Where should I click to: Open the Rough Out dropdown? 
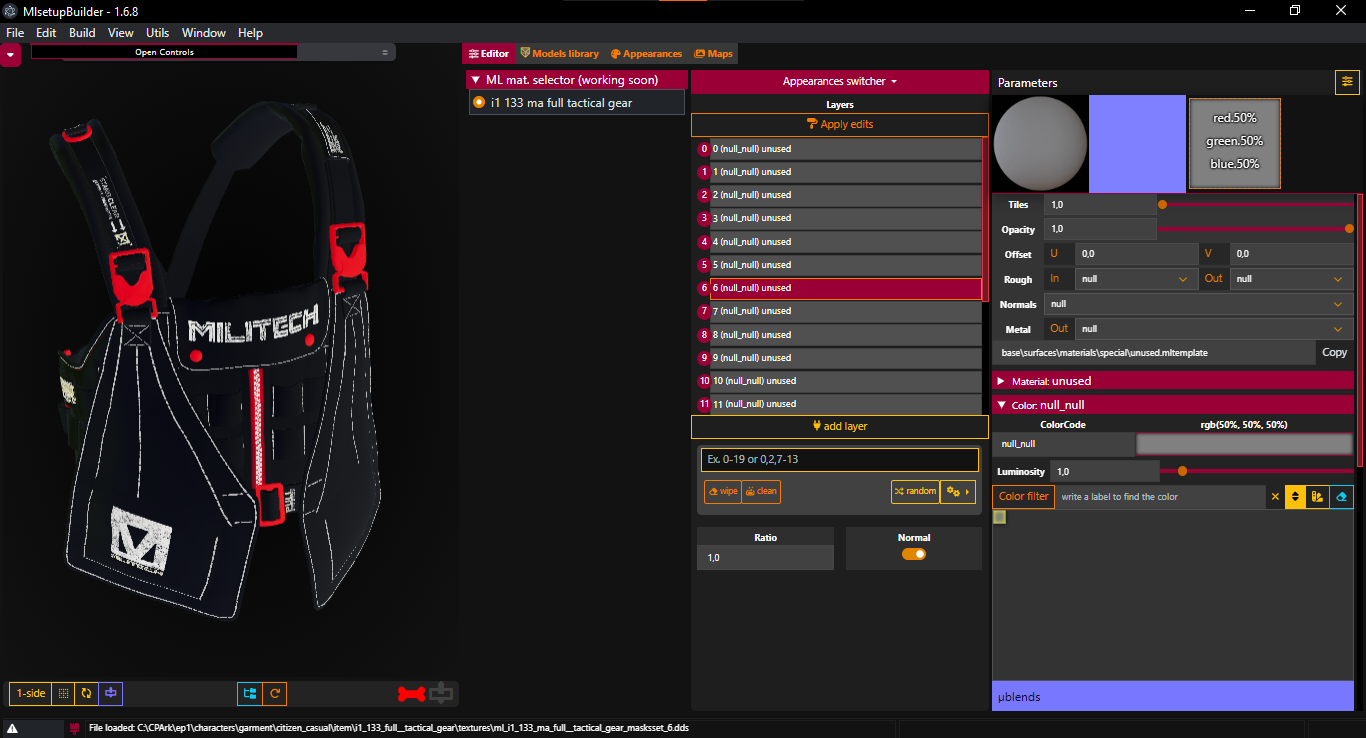coord(1291,279)
